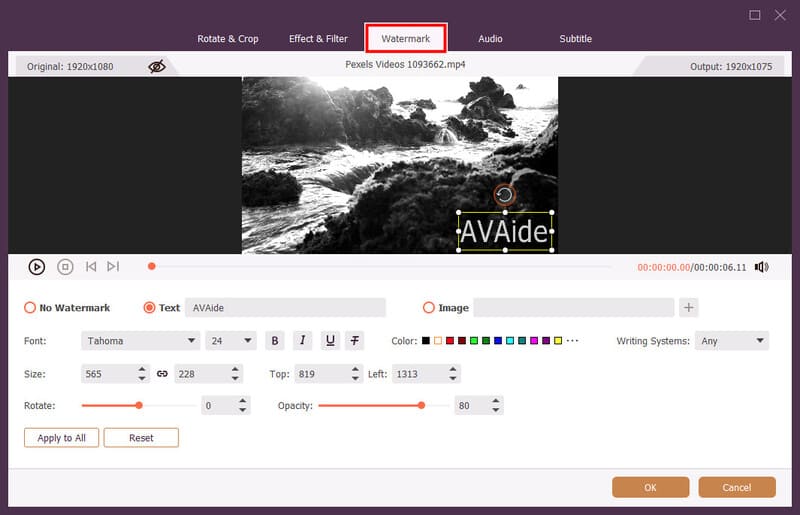Open the Tahoma font dropdown
The width and height of the screenshot is (800, 515).
pos(140,340)
